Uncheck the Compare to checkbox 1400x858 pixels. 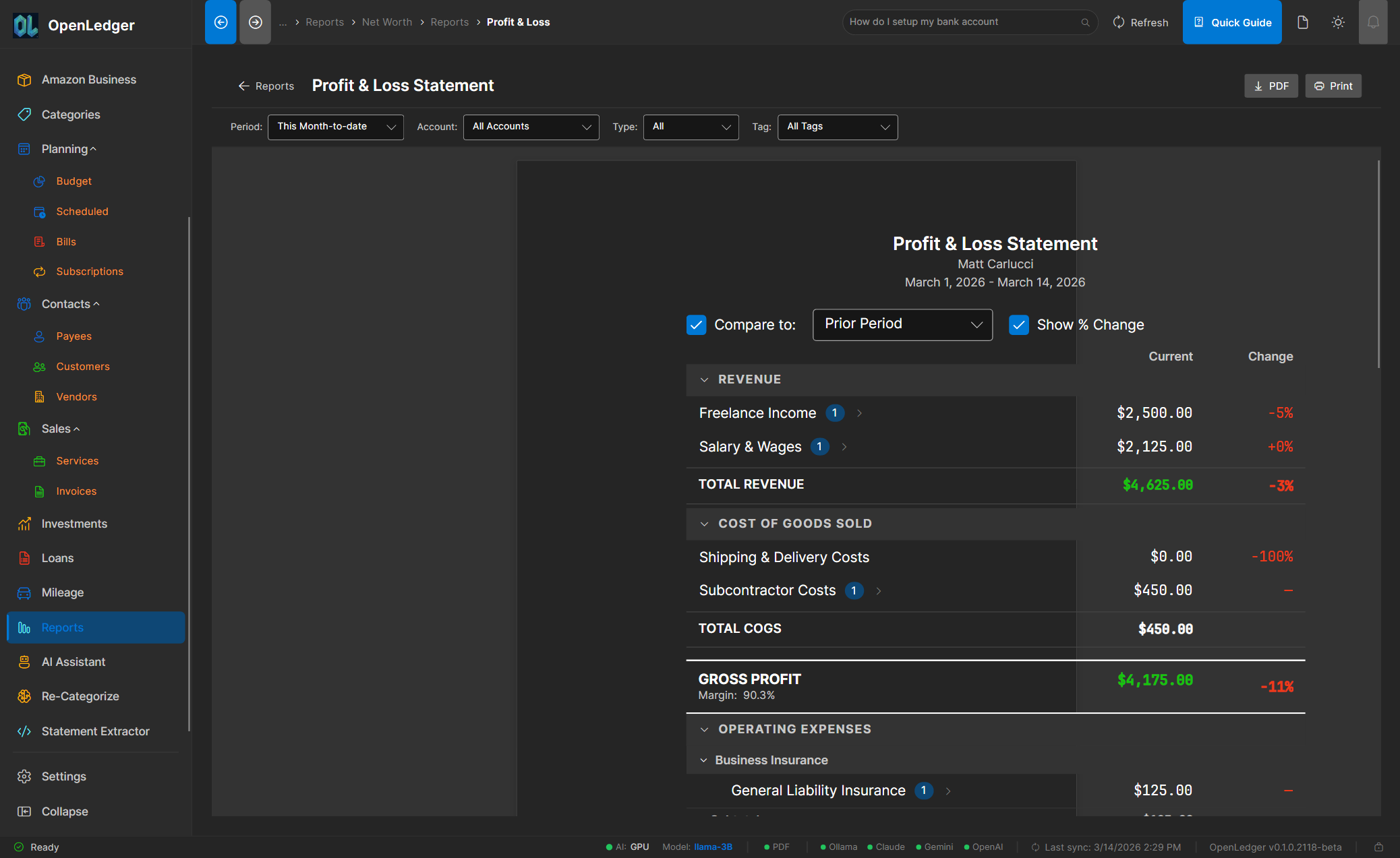696,325
